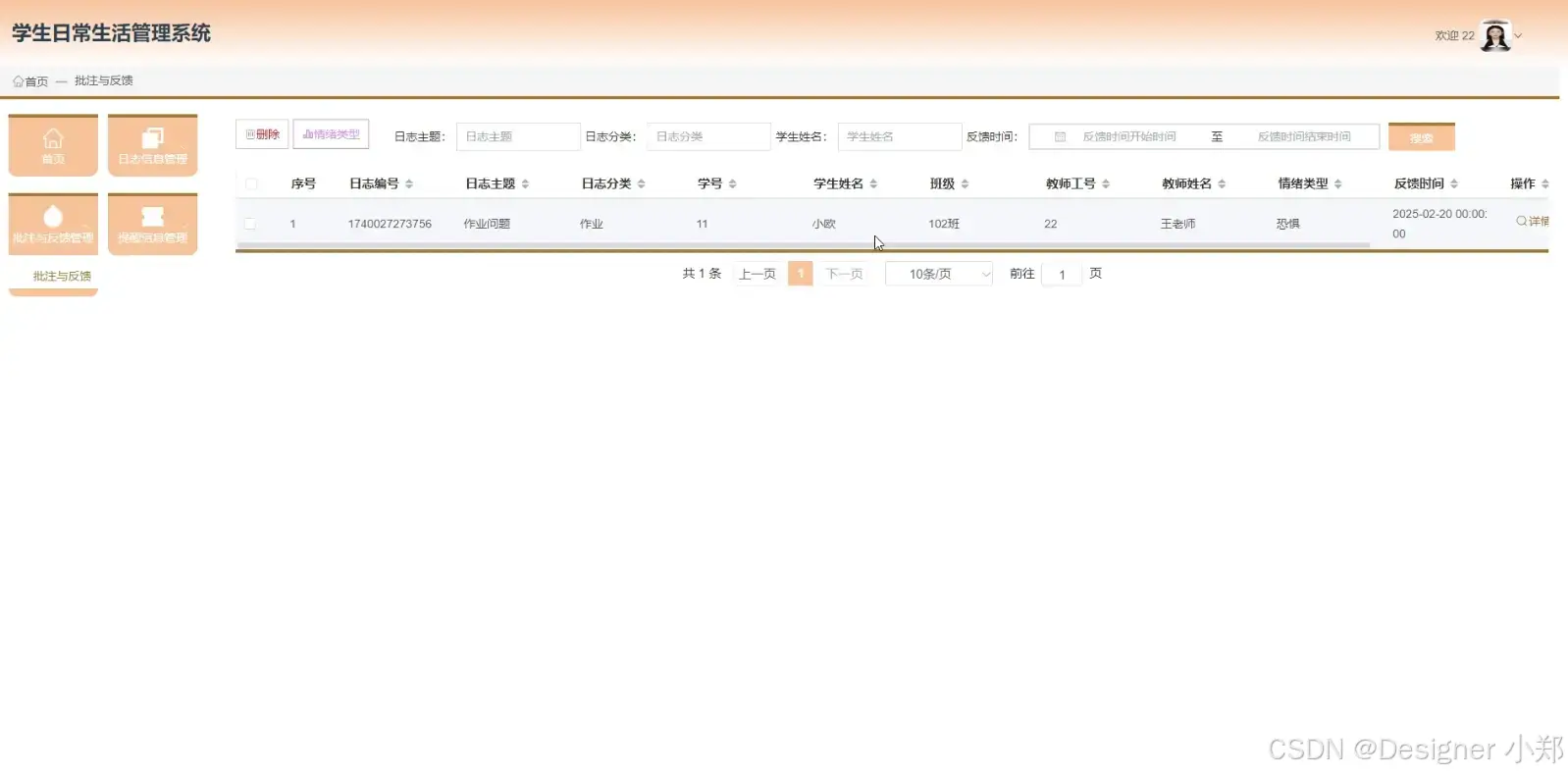Click the 2025-02-20 feedback time cell
This screenshot has width=1568, height=776.
point(1439,224)
